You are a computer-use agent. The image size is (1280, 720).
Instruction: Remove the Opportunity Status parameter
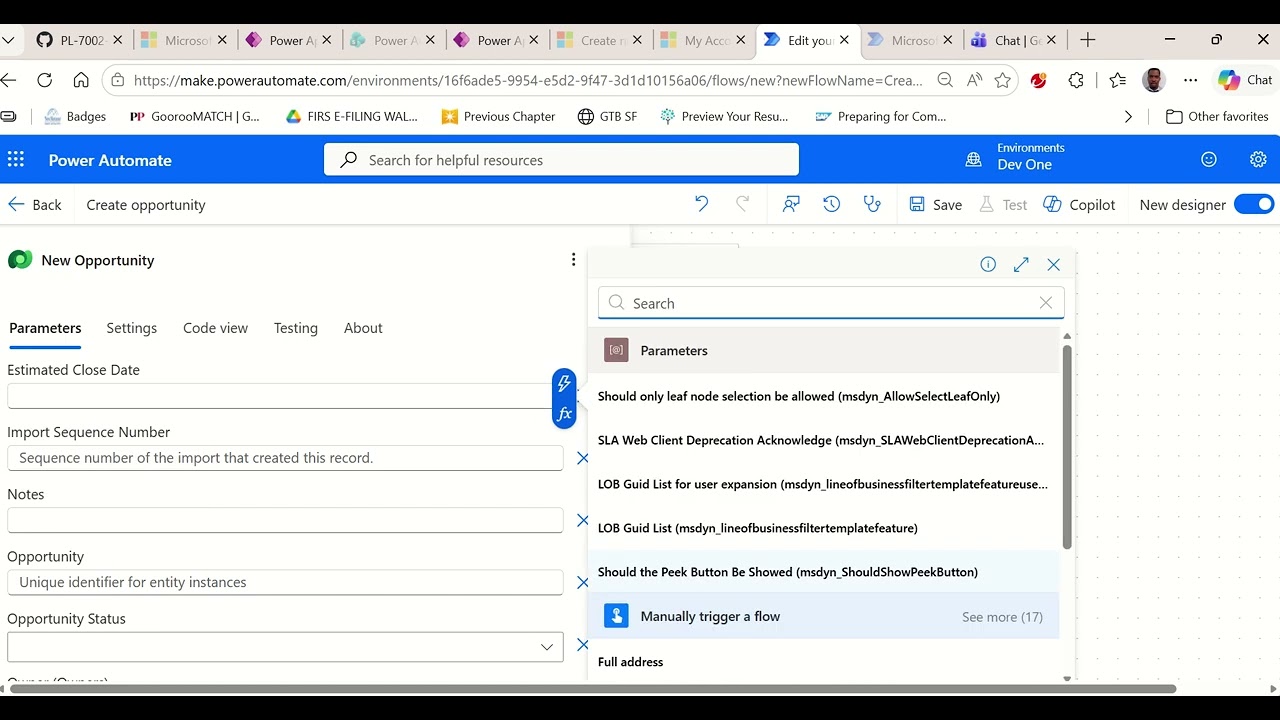(583, 645)
